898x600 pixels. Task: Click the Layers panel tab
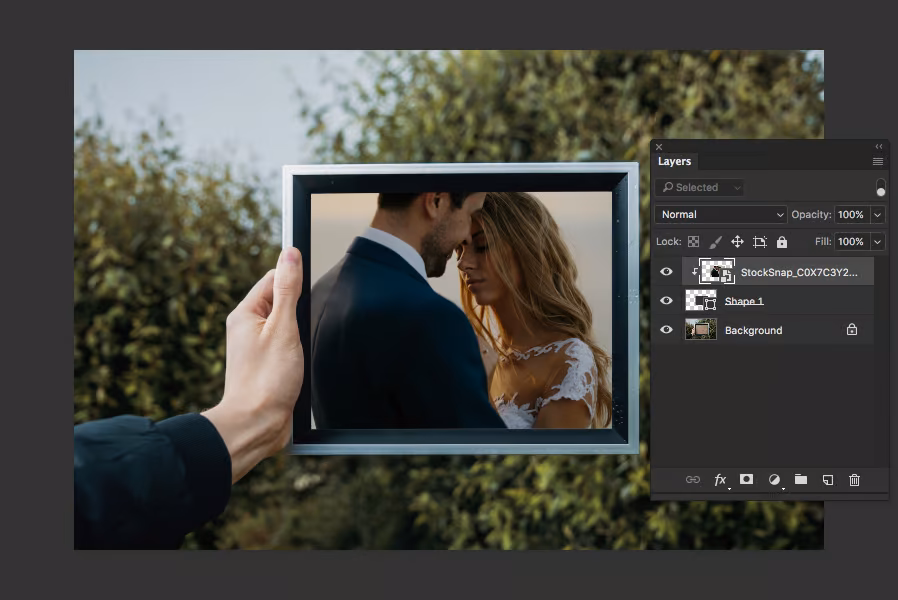tap(674, 161)
